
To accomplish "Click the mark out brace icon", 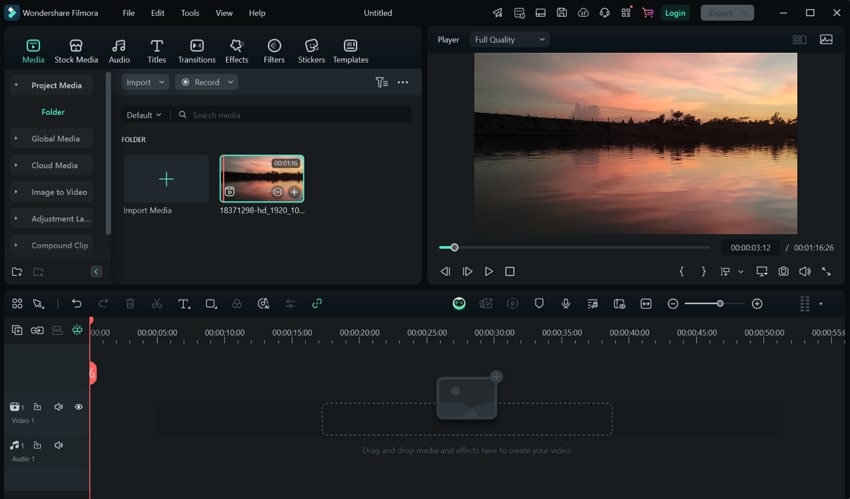I will [x=704, y=271].
